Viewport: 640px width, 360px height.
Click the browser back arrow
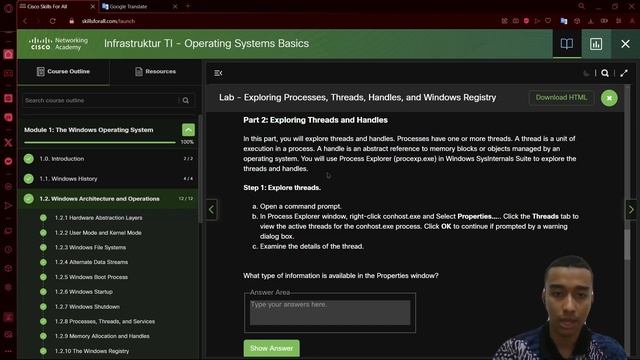coord(25,21)
